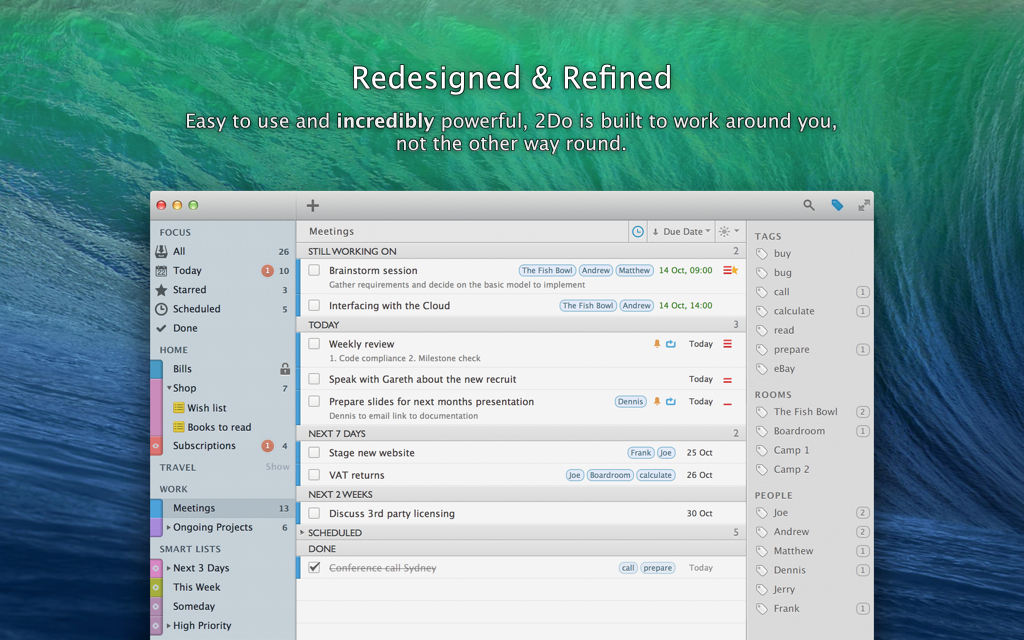Viewport: 1024px width, 640px height.
Task: Tick the Speak with Gareth checkbox
Action: click(x=314, y=379)
